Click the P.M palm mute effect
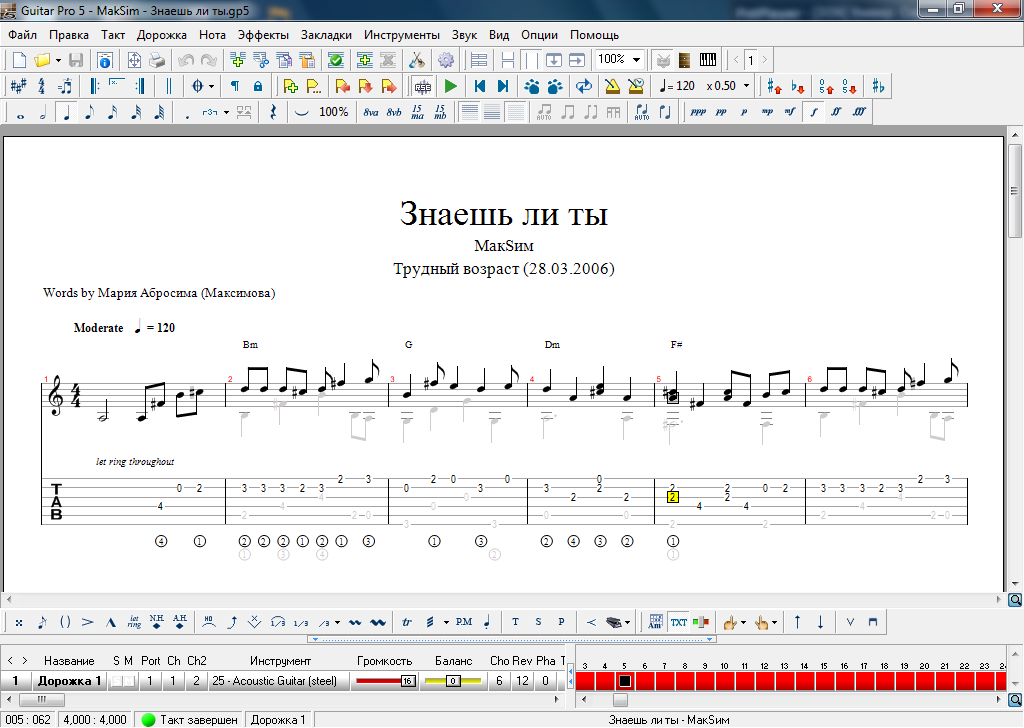 464,622
